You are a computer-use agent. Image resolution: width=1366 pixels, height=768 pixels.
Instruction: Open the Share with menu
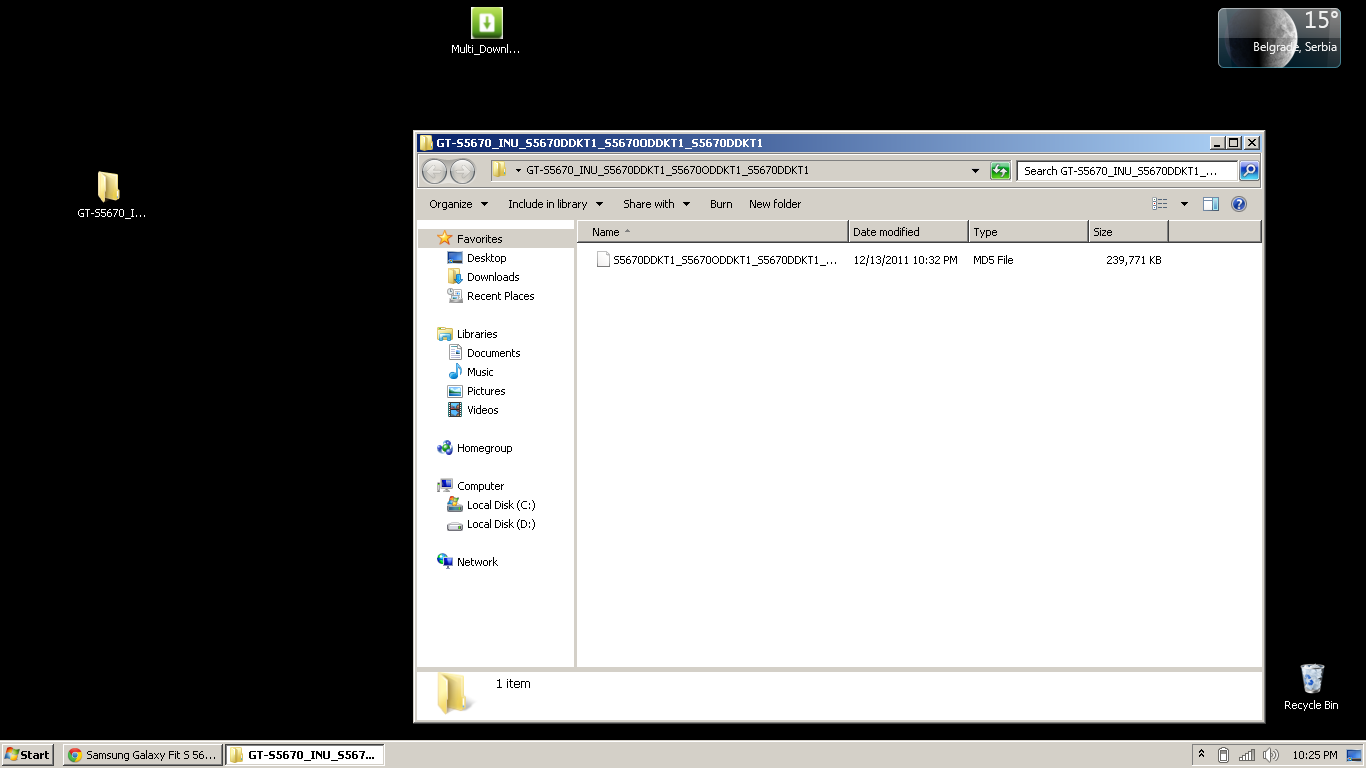tap(656, 204)
